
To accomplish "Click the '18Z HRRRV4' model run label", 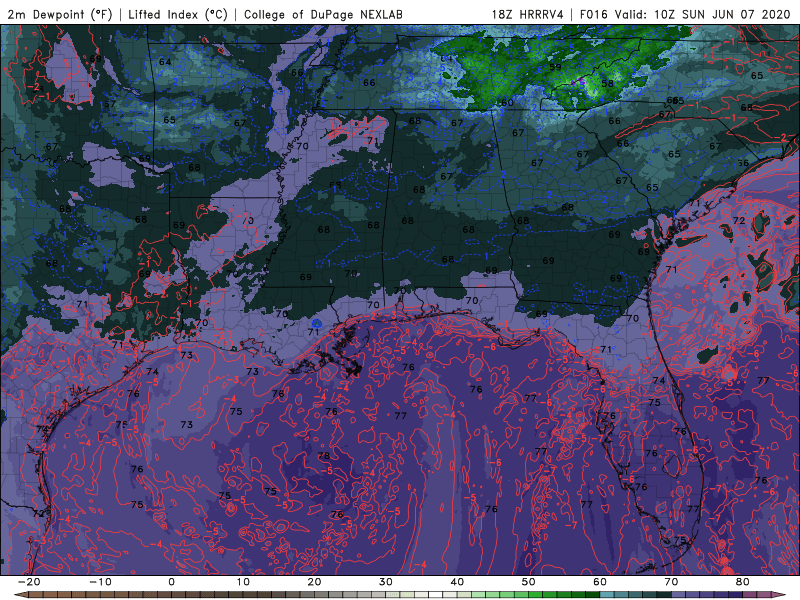I will tap(528, 14).
